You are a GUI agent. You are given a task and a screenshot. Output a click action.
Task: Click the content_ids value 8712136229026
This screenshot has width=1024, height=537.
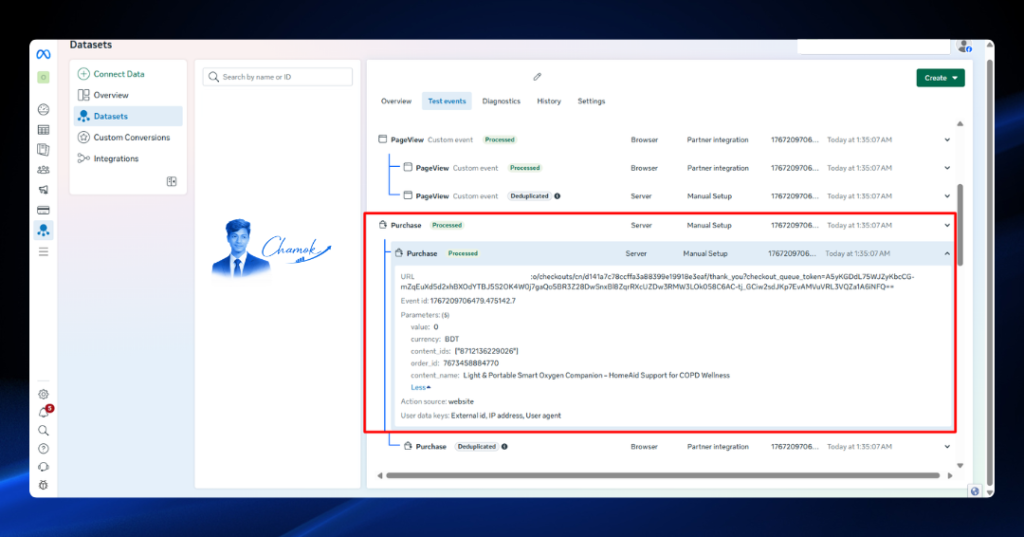point(487,351)
